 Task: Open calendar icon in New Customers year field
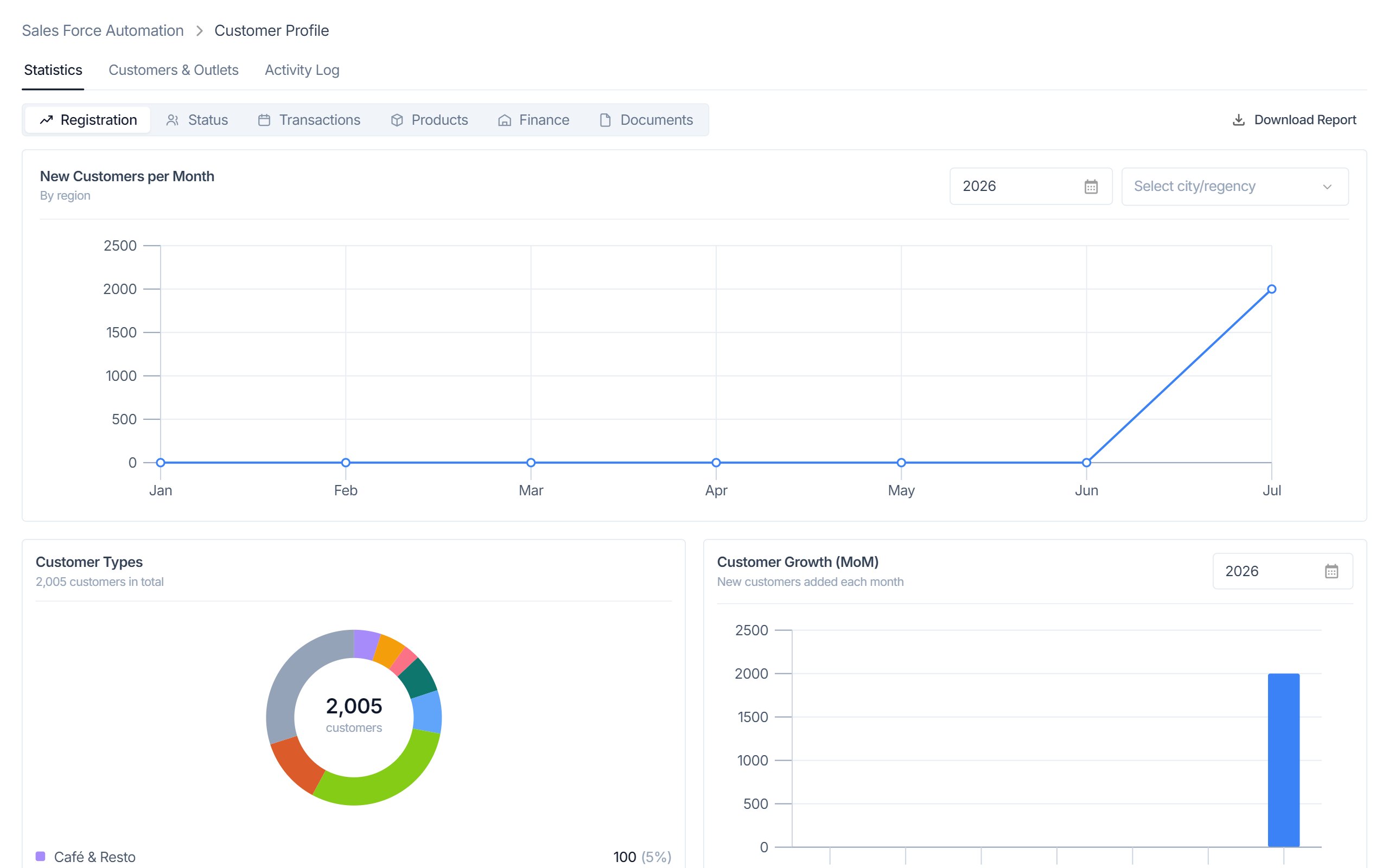click(1091, 187)
